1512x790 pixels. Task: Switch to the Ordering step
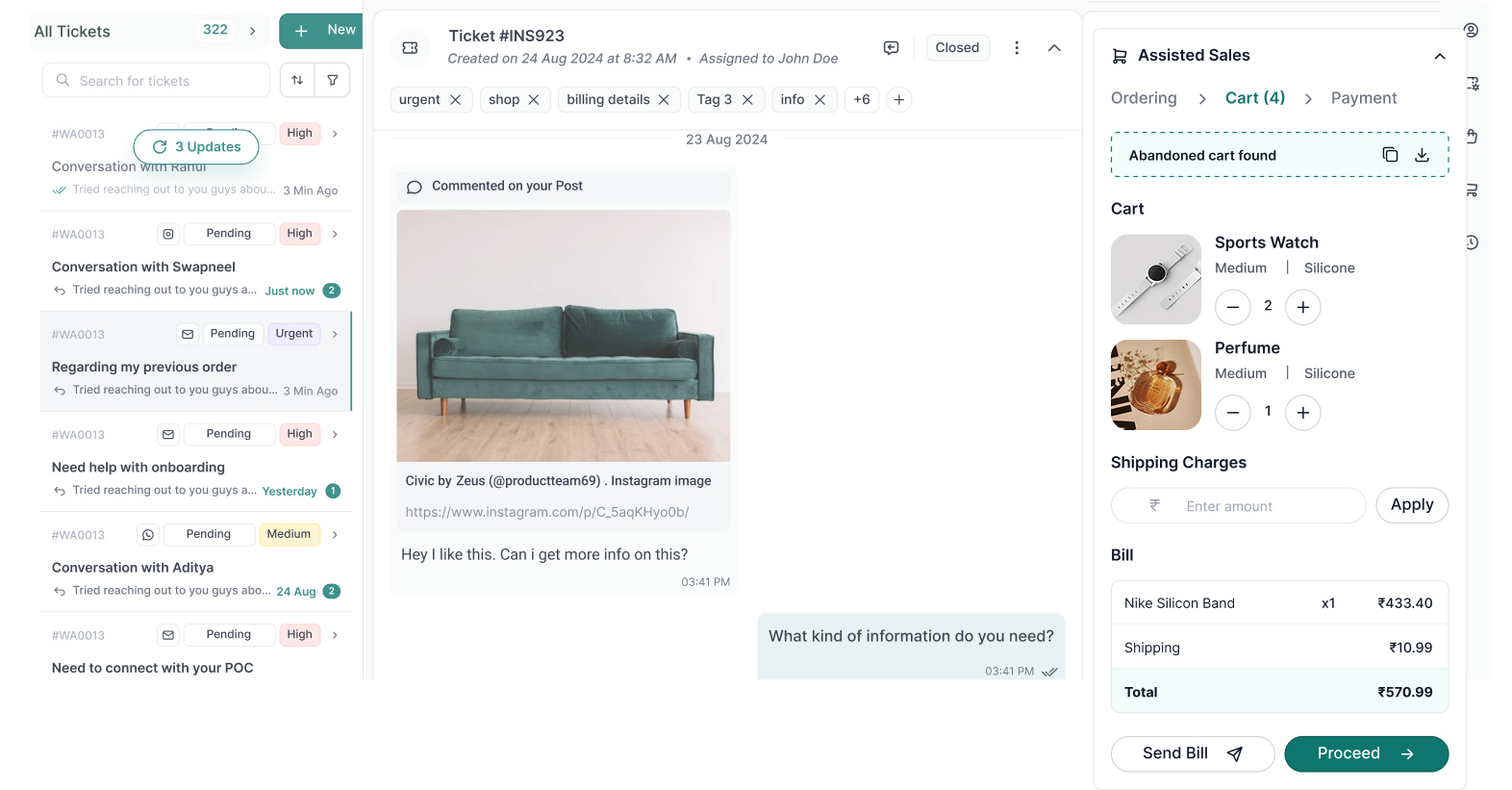[1144, 98]
